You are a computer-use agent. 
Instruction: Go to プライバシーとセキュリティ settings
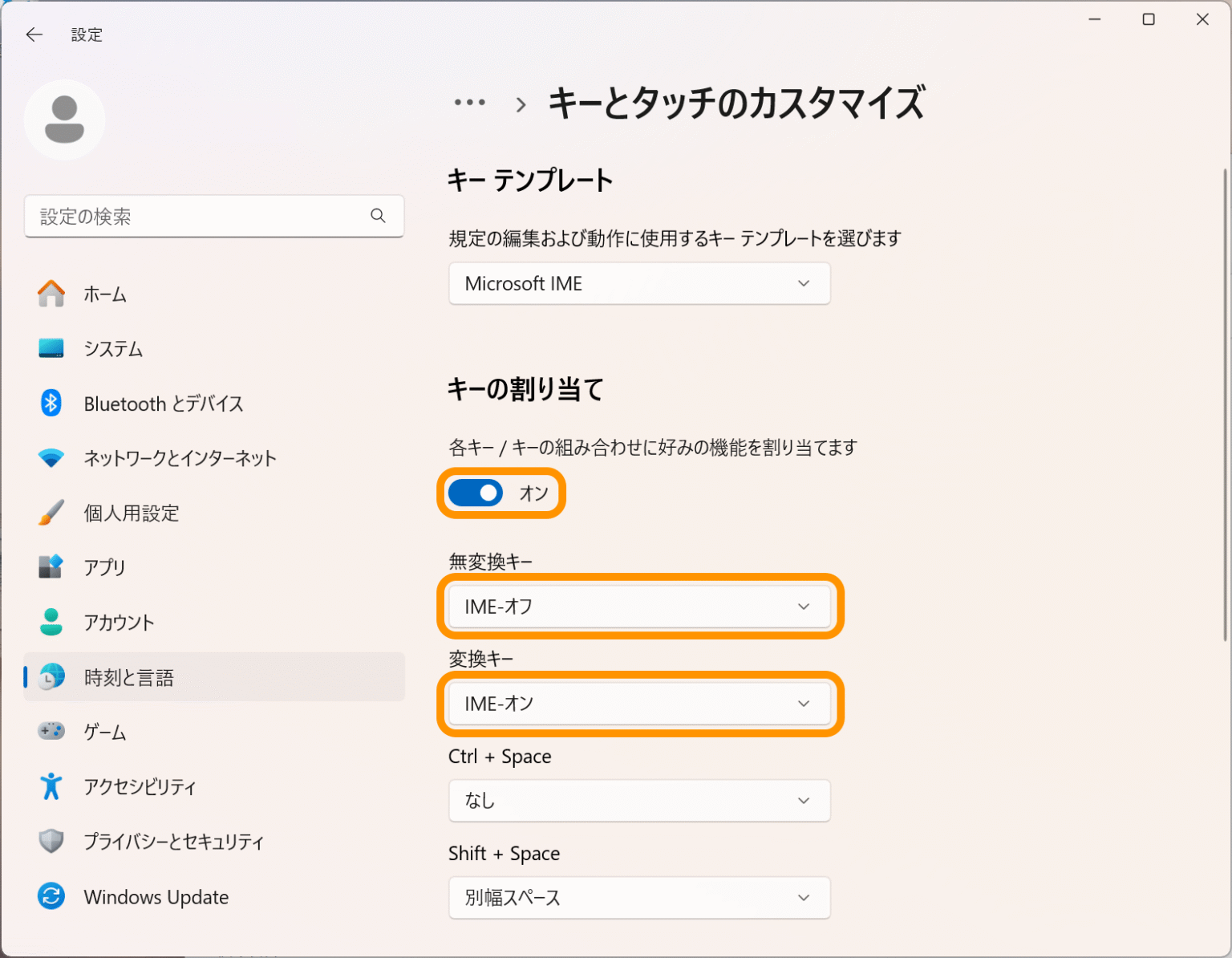pyautogui.click(x=173, y=842)
